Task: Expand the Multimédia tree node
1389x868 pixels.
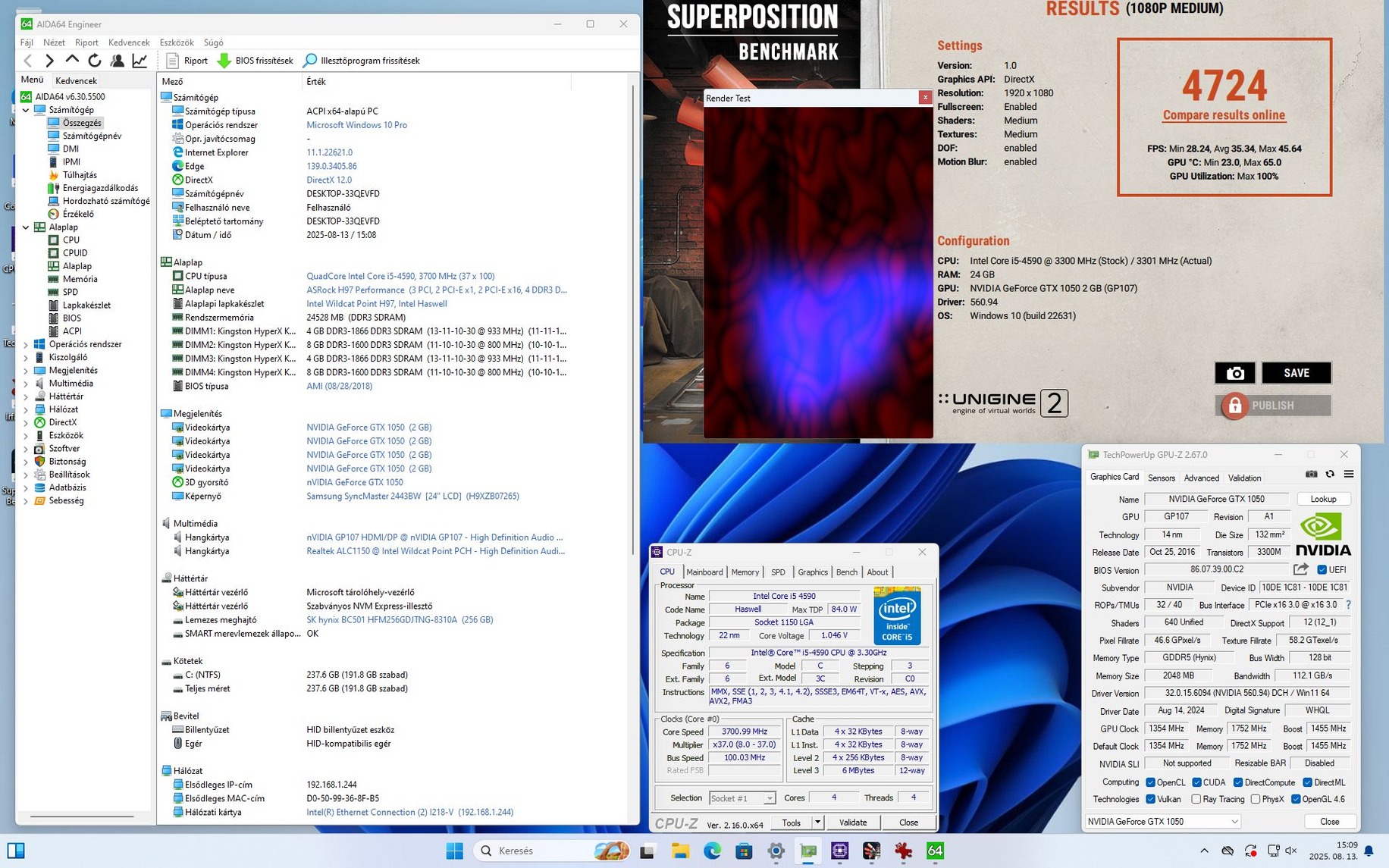Action: pyautogui.click(x=26, y=384)
